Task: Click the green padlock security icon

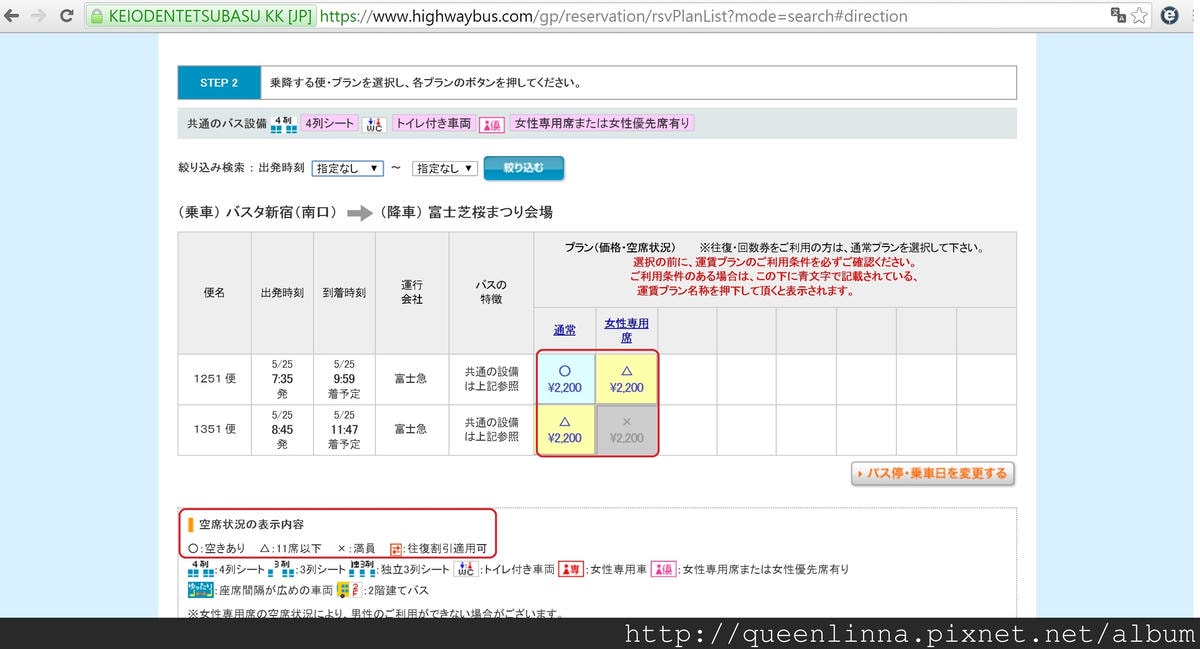Action: (96, 16)
